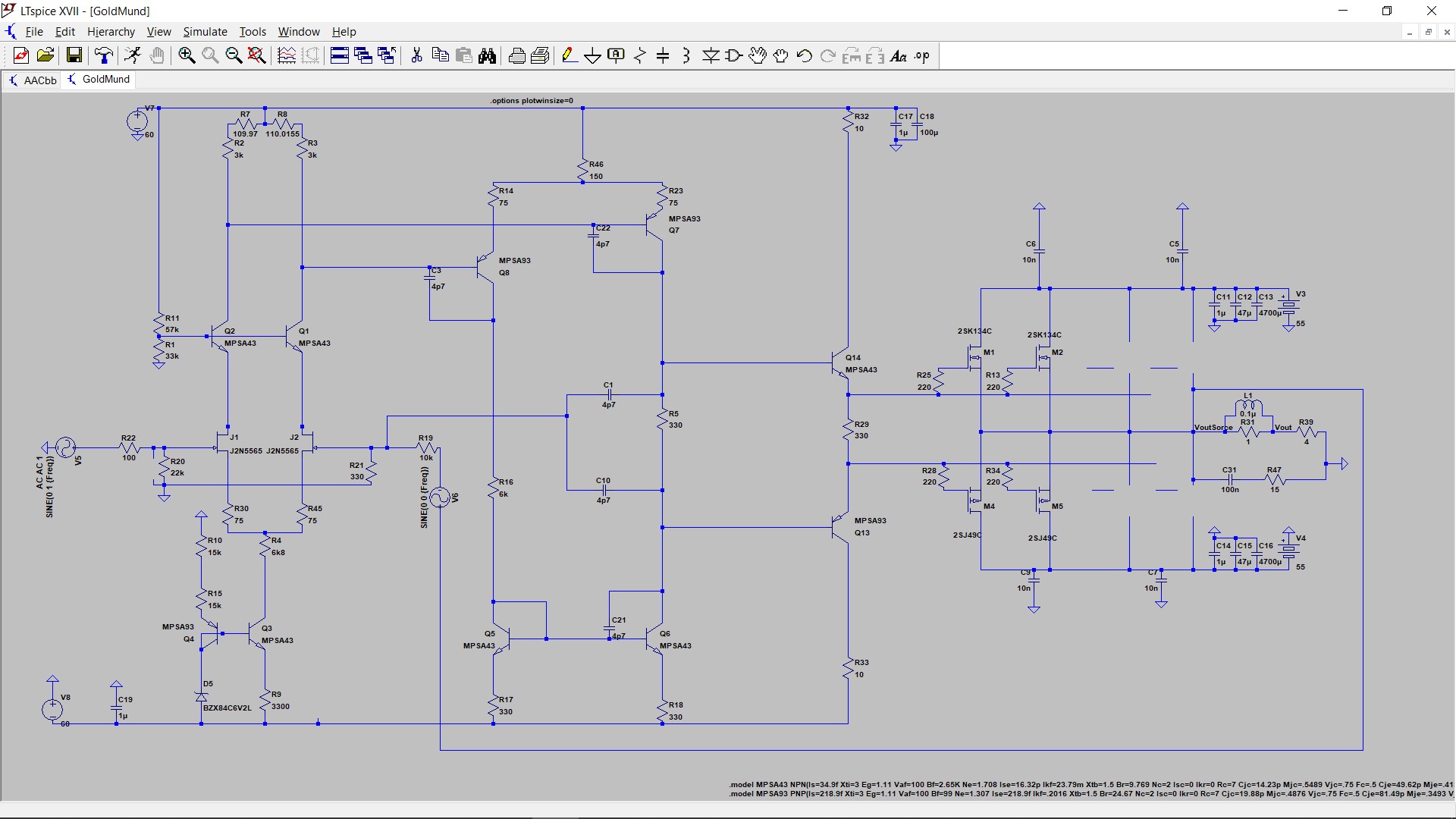1456x819 pixels.
Task: Undo the last action
Action: coord(805,55)
